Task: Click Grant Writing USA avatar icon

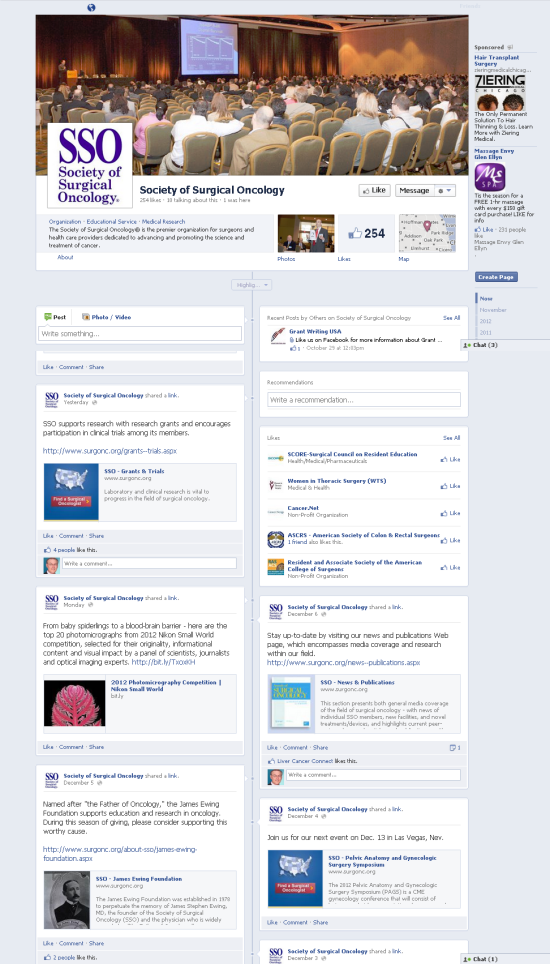Action: click(277, 336)
